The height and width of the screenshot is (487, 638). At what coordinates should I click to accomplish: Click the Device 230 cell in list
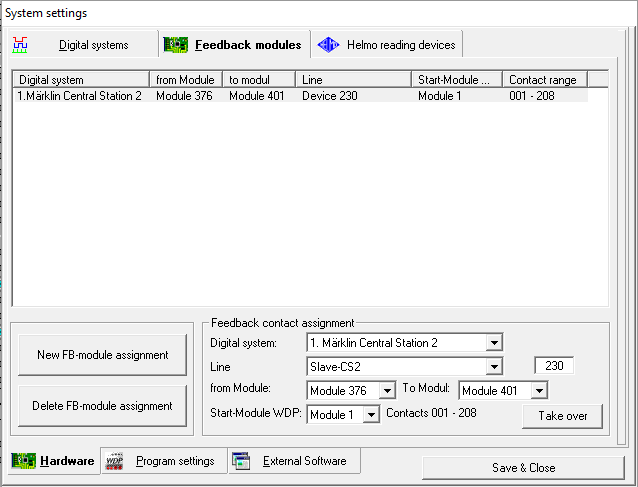[x=330, y=96]
